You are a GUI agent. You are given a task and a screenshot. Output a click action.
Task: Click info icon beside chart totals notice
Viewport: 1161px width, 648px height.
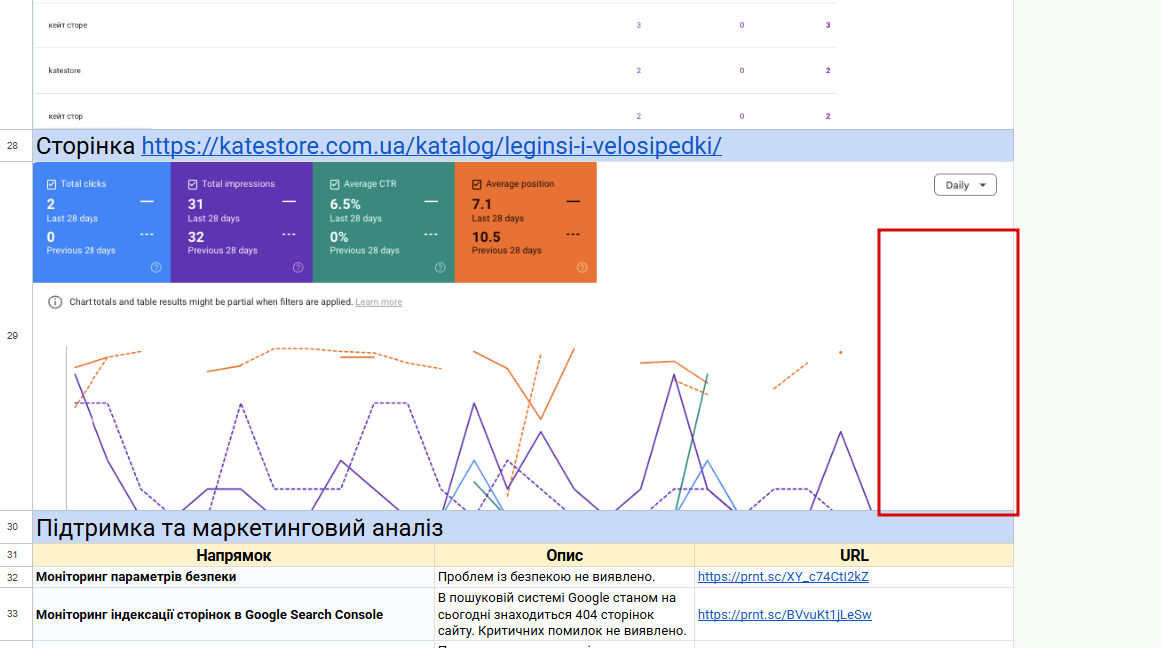click(55, 302)
